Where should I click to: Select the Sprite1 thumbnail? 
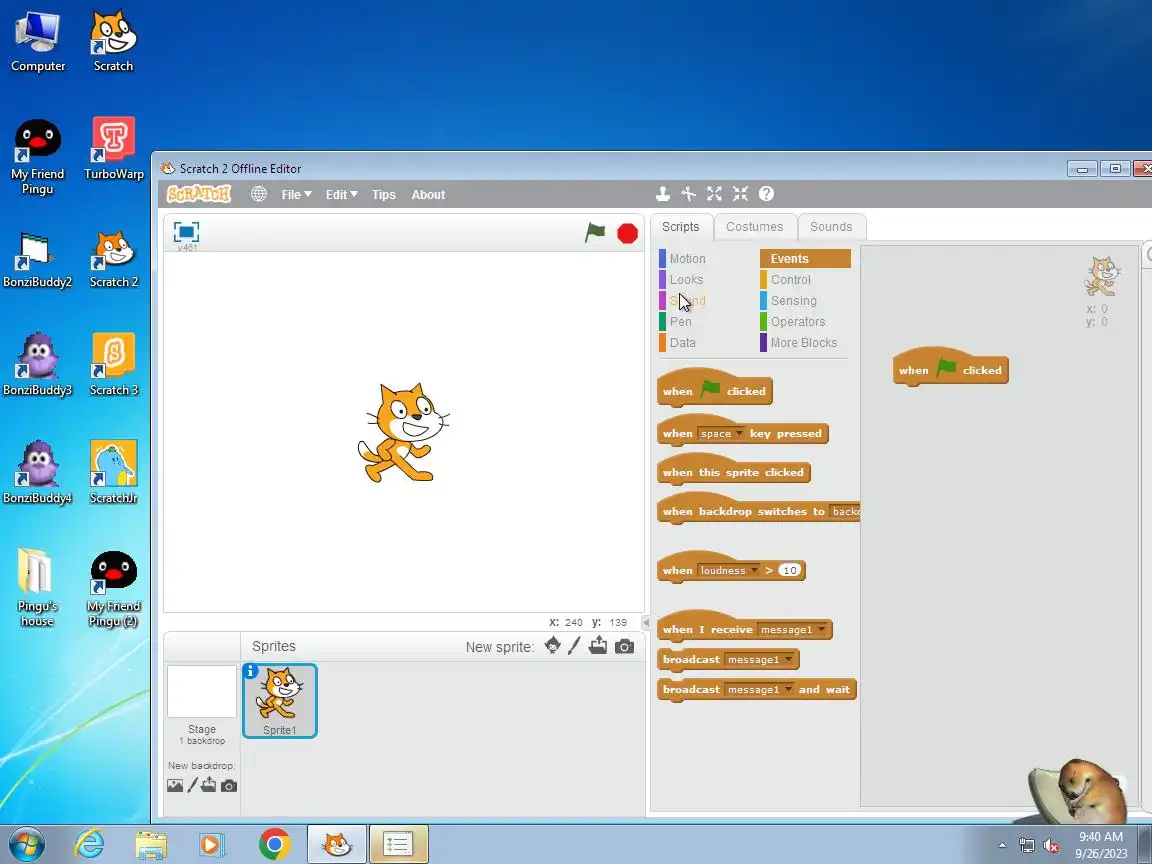click(280, 700)
